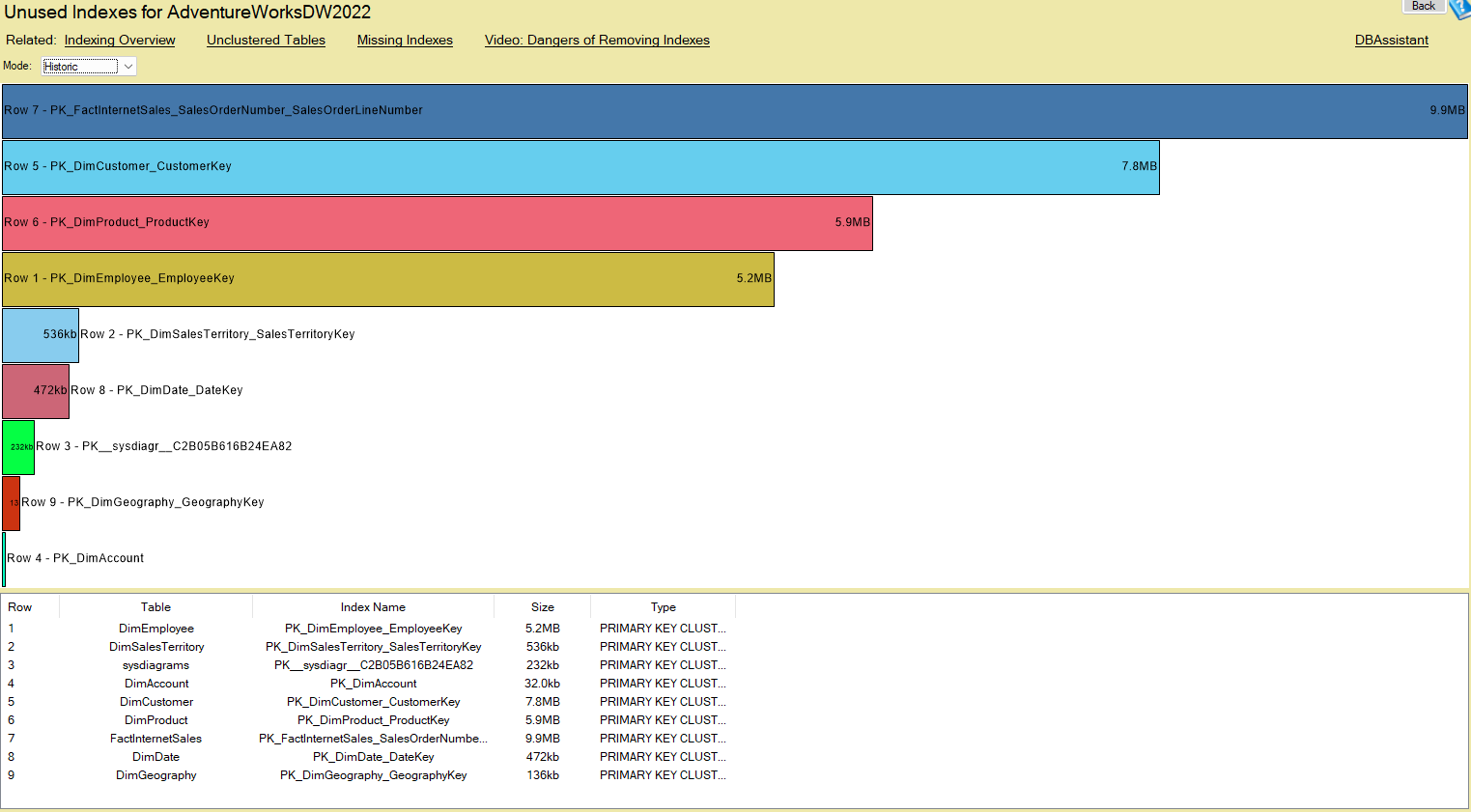Select the PK_FactInternetSales 9.9MB bar

[x=734, y=111]
